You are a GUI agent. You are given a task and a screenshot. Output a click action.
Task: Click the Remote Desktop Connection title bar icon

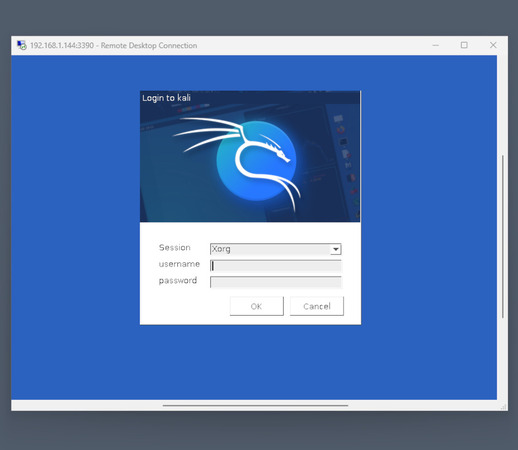click(x=22, y=45)
